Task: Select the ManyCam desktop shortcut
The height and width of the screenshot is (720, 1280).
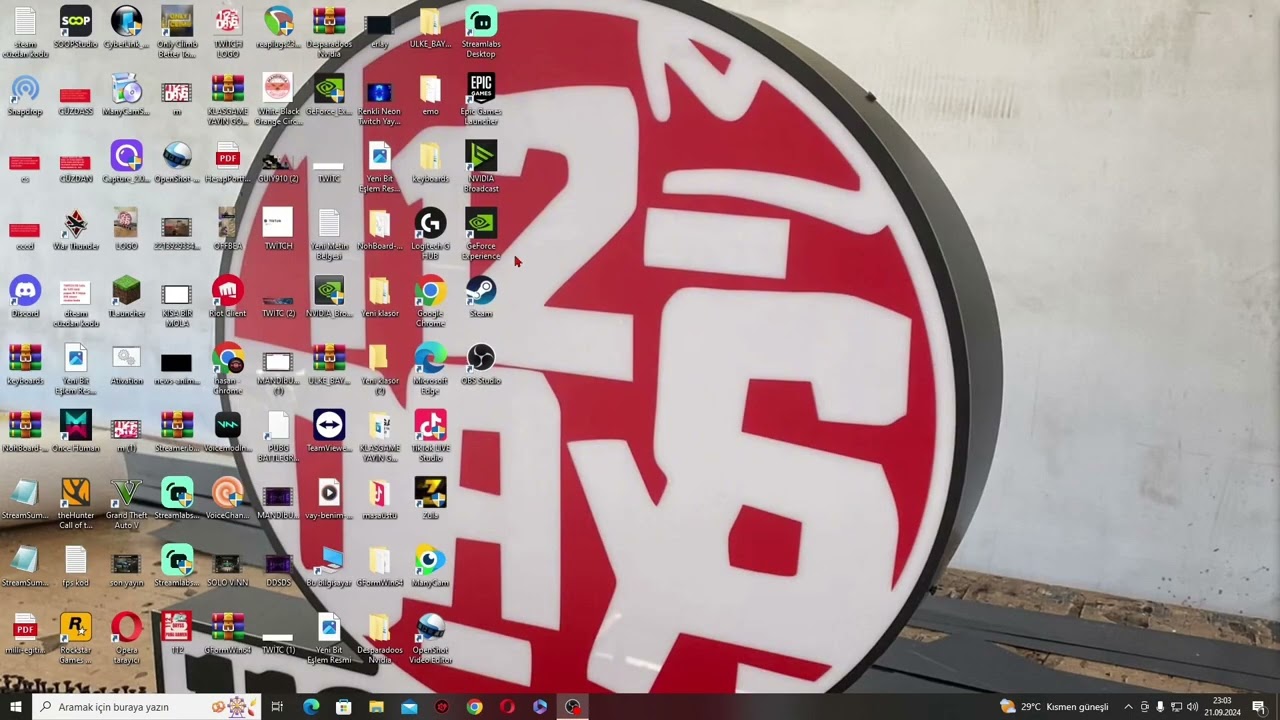Action: click(x=430, y=565)
